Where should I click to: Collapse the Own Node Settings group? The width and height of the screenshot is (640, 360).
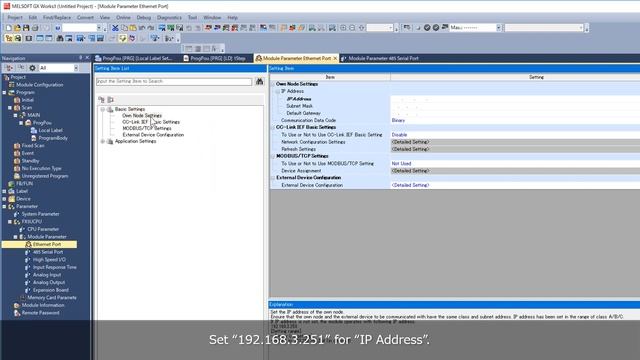[x=273, y=84]
